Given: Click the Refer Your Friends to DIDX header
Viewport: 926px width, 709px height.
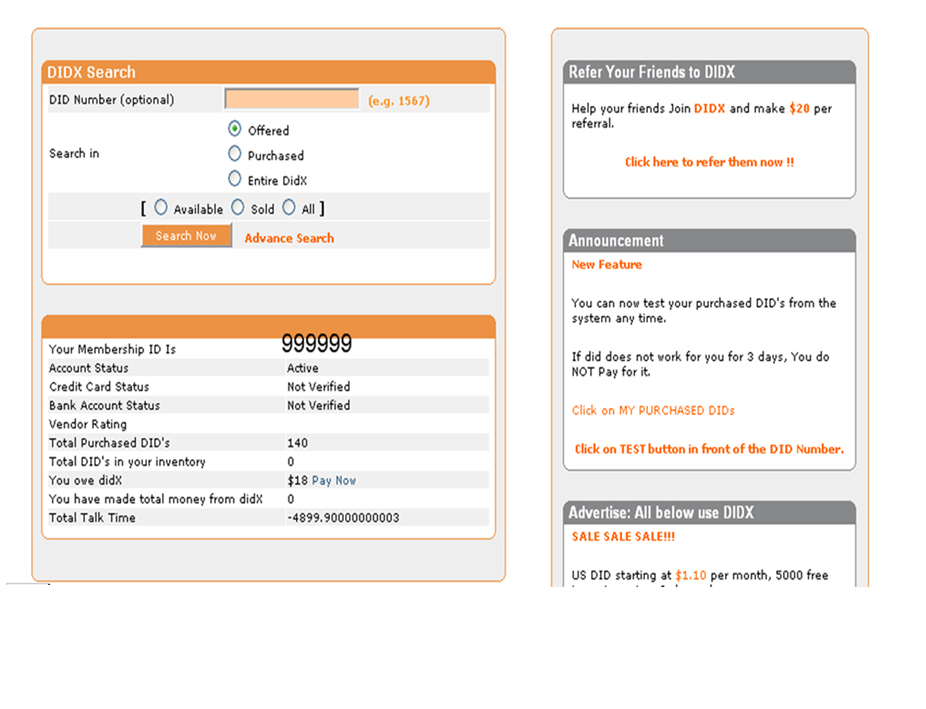Looking at the screenshot, I should (651, 72).
